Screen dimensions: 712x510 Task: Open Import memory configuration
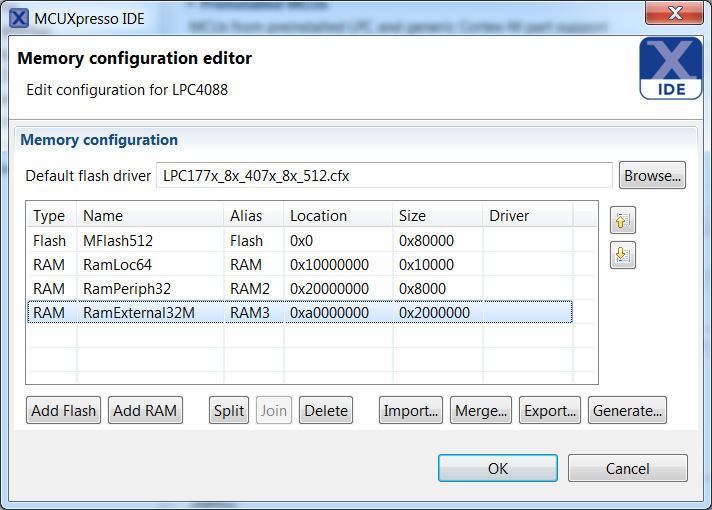click(x=410, y=411)
